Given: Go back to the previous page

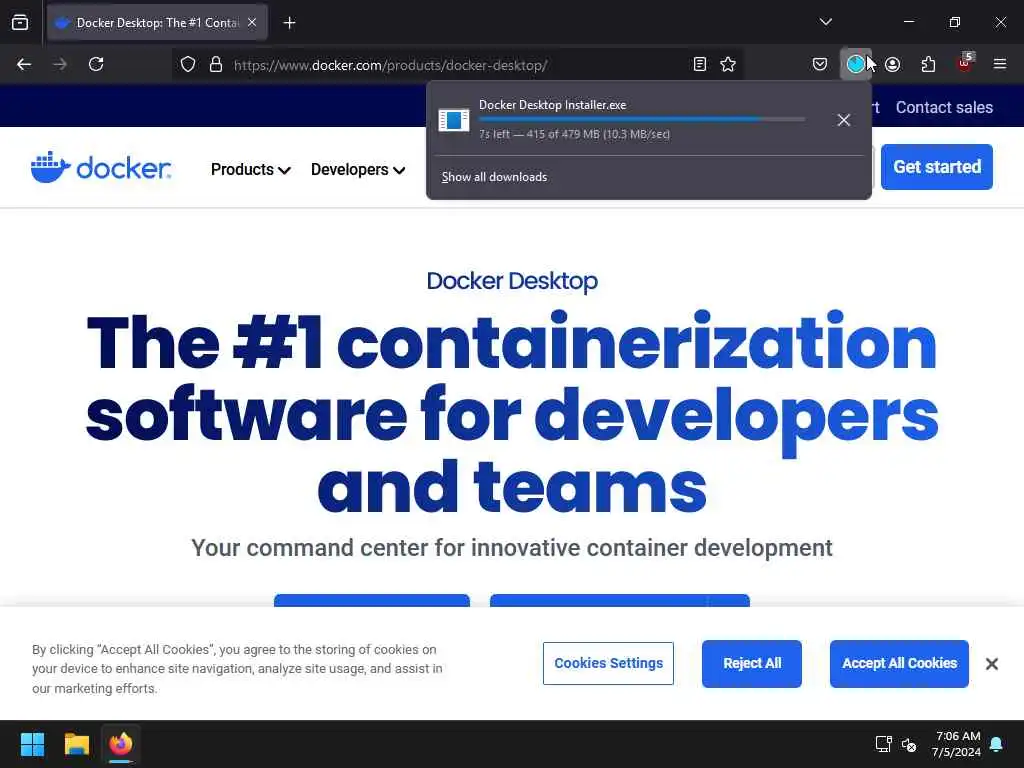Looking at the screenshot, I should point(24,64).
